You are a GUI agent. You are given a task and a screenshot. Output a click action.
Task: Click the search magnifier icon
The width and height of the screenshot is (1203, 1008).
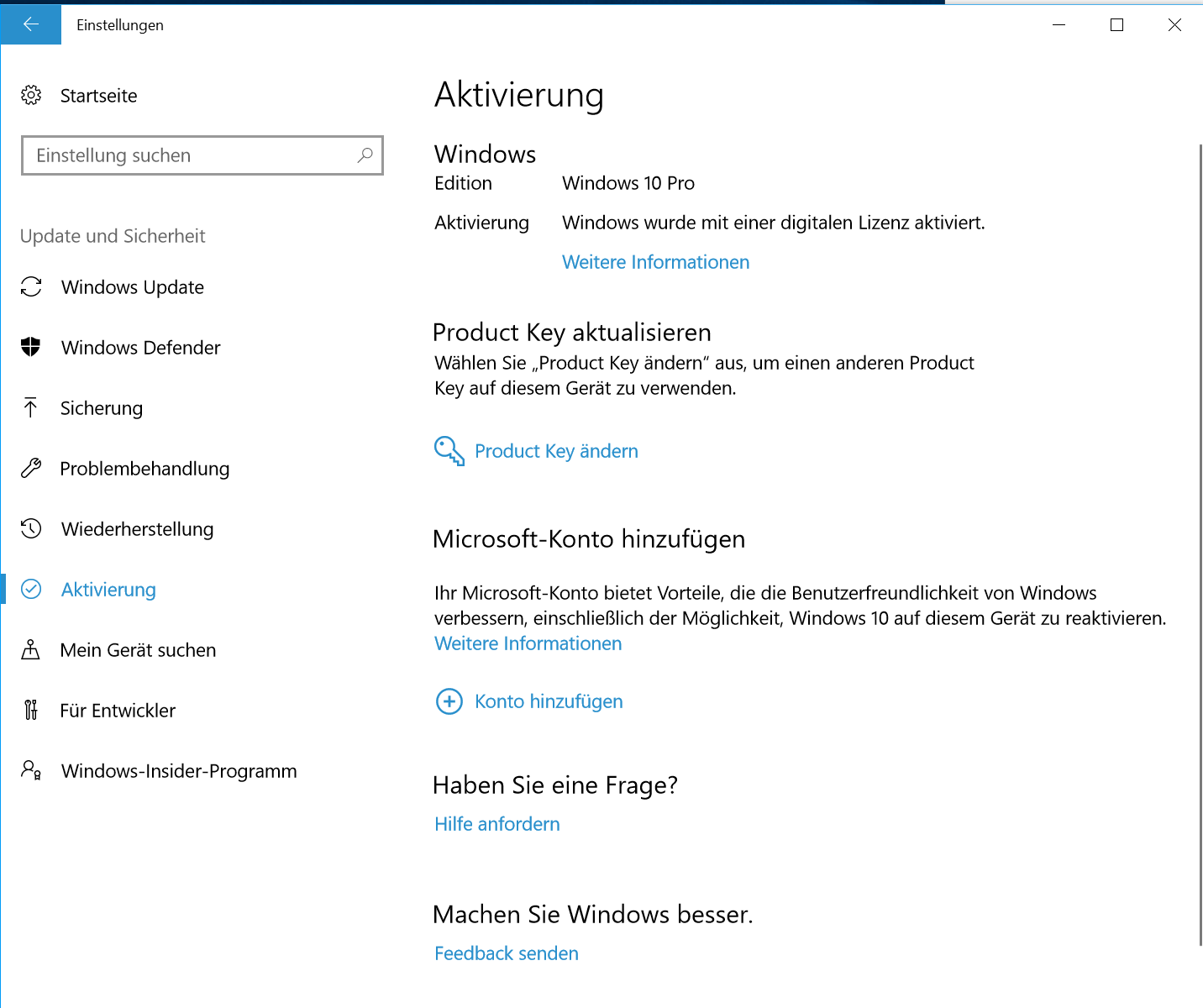pos(365,155)
